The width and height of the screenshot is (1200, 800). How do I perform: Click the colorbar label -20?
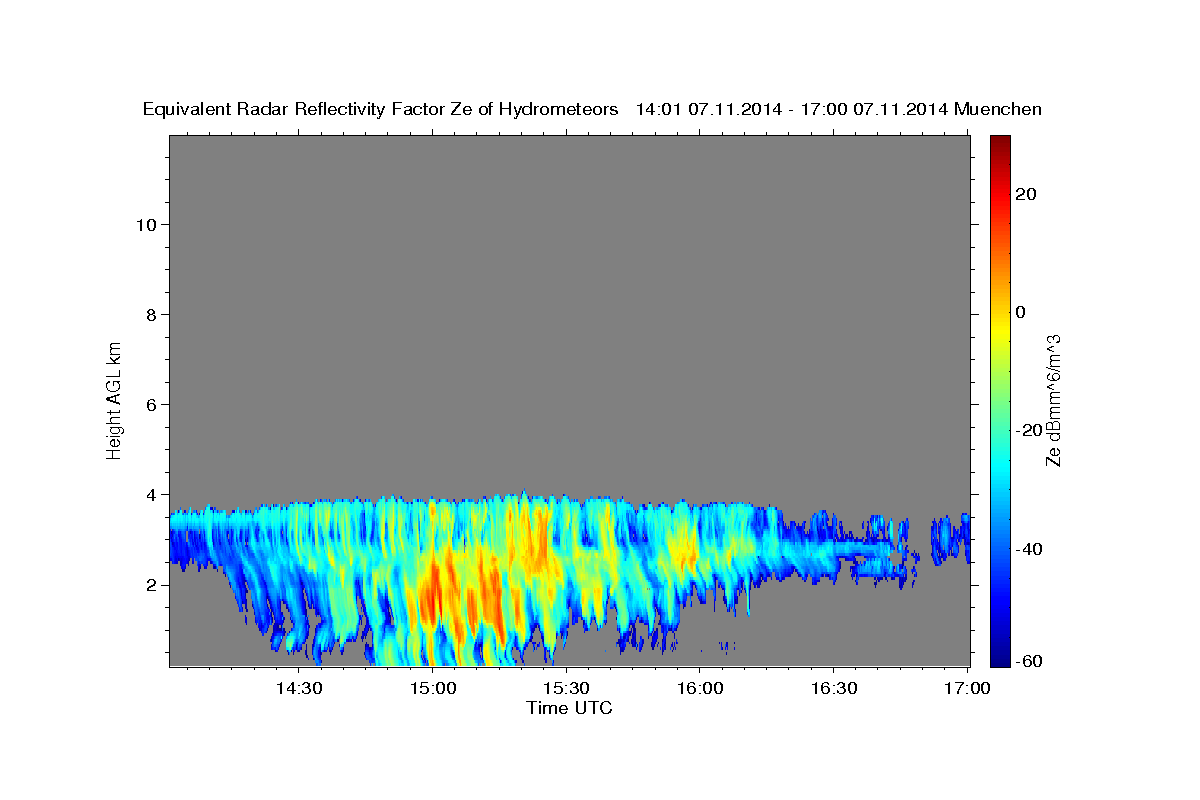(x=1027, y=431)
